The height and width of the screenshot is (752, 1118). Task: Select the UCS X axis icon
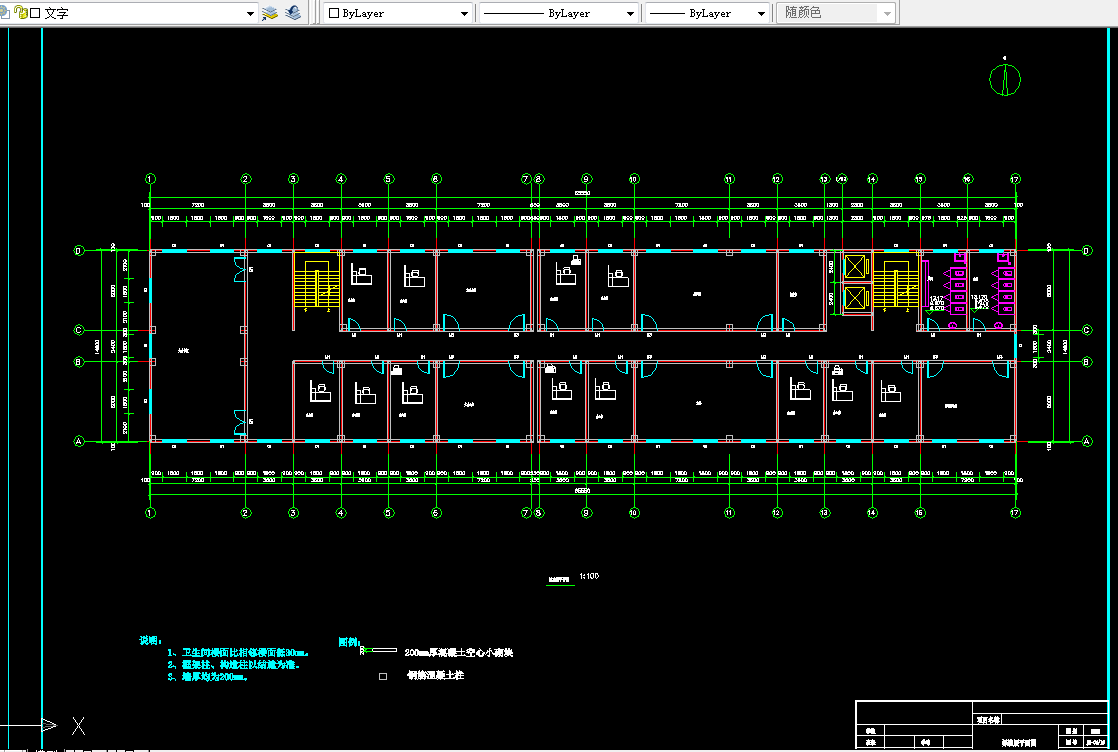(x=78, y=726)
